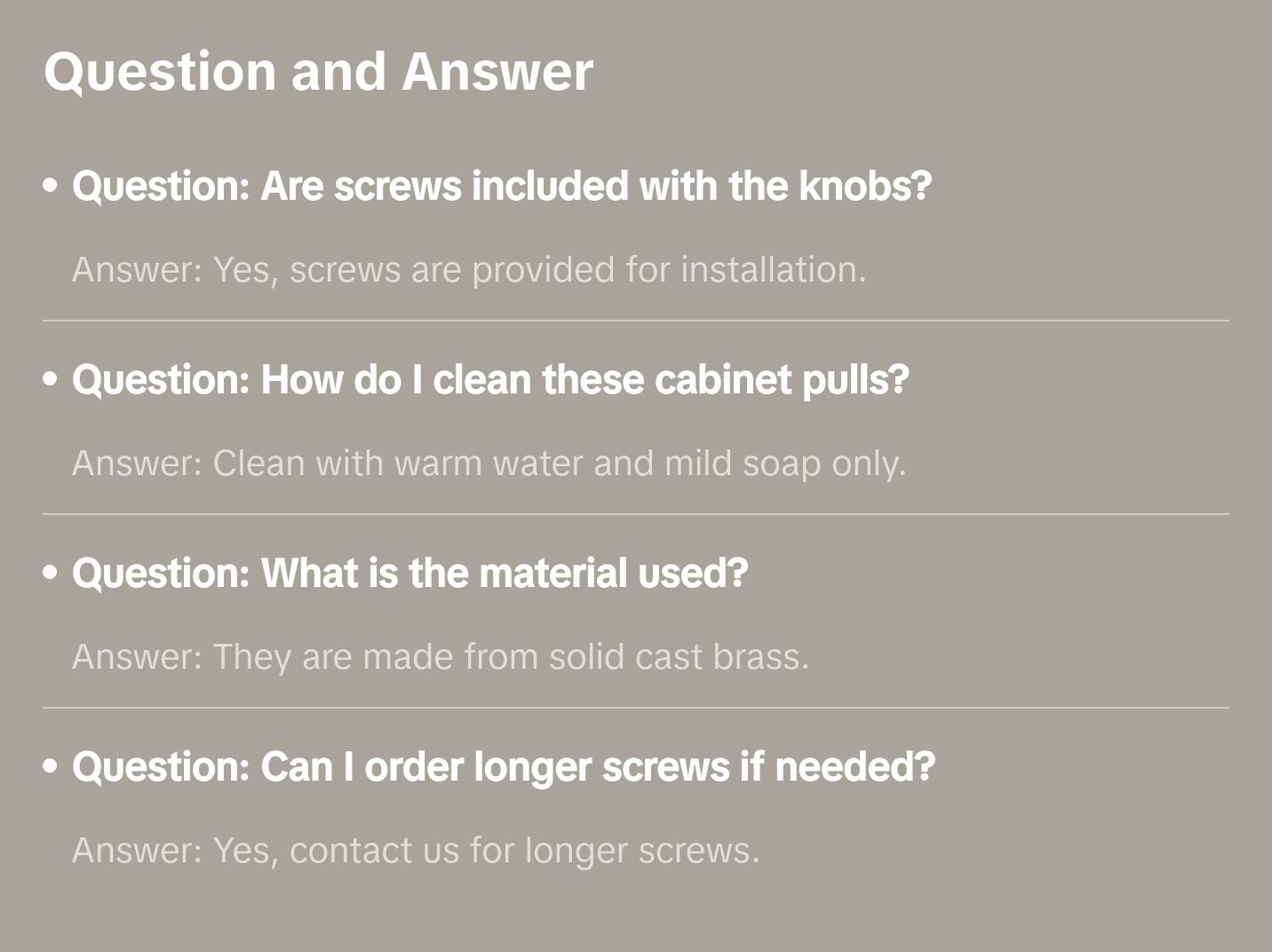This screenshot has height=952, width=1272.
Task: Expand the 'What is the material used?' question
Action: (x=409, y=573)
